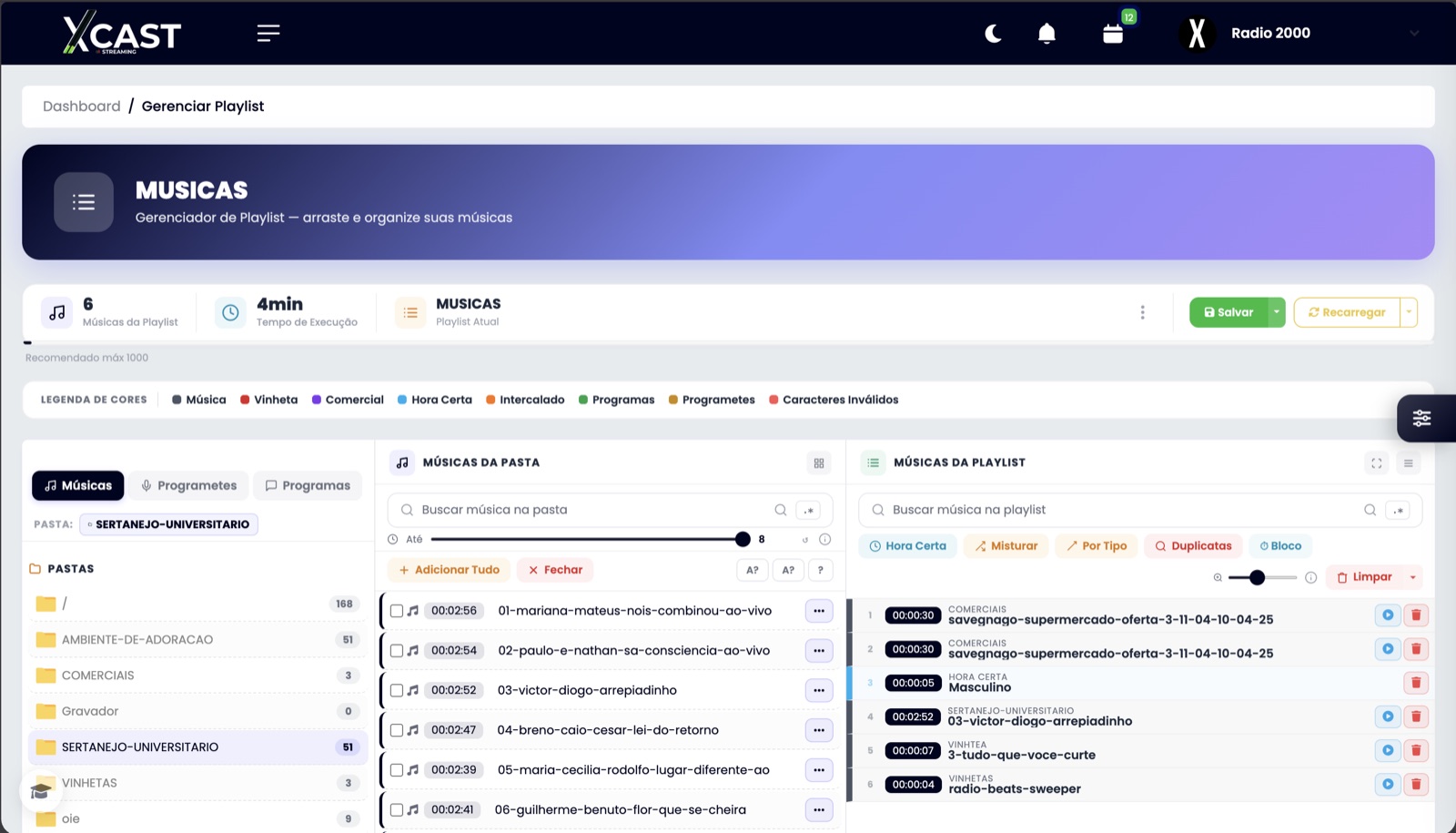
Task: Click info icon beside the Até slider
Action: [824, 539]
